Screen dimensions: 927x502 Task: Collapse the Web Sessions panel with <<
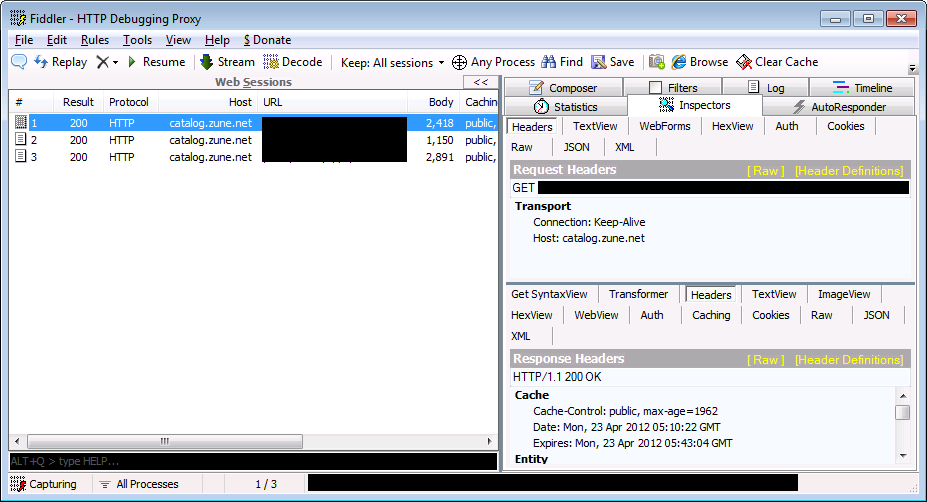pos(481,82)
